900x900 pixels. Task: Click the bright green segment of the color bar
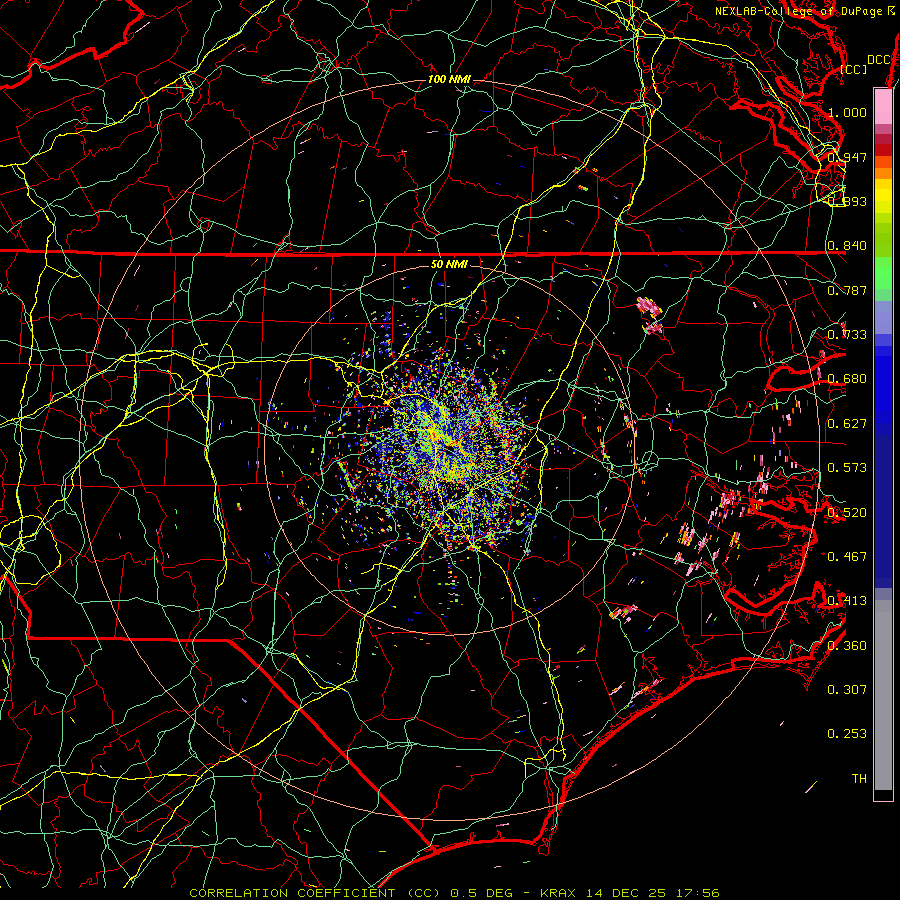pyautogui.click(x=883, y=273)
